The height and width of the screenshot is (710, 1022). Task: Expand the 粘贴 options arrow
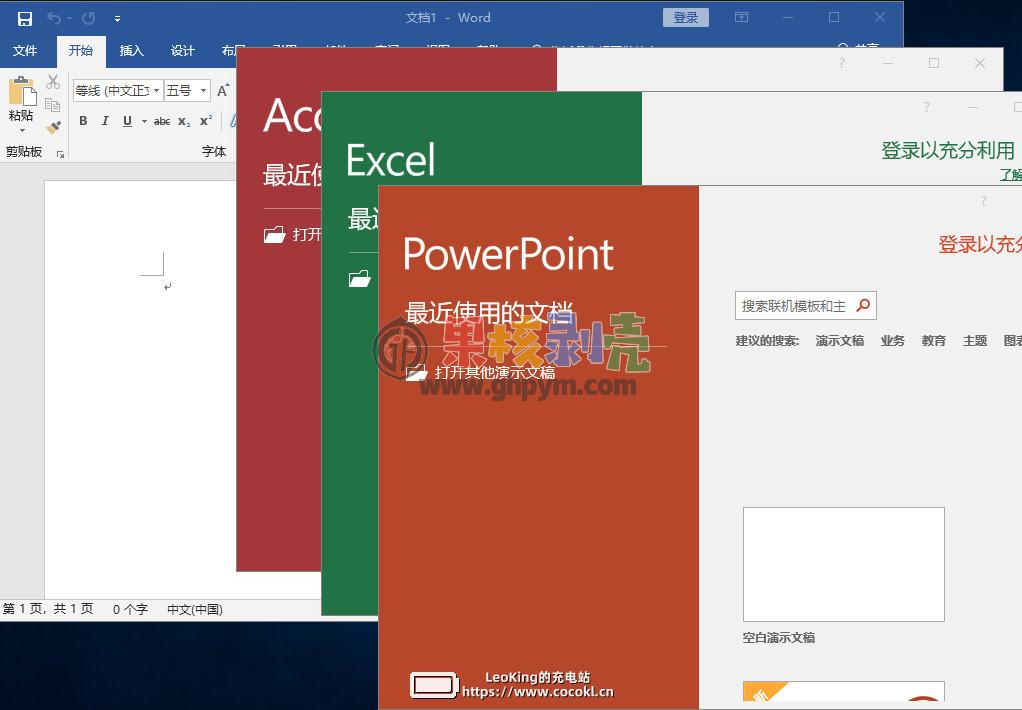tap(22, 130)
